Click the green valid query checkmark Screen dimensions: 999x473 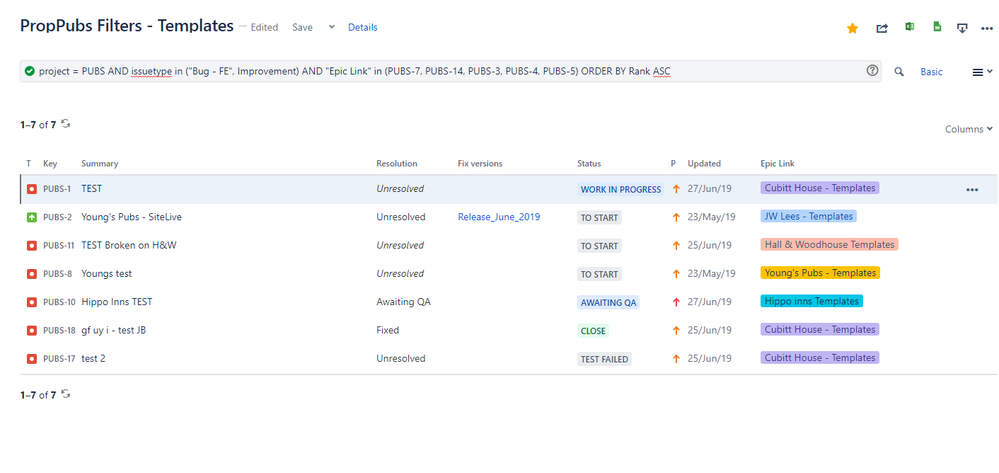pos(29,71)
